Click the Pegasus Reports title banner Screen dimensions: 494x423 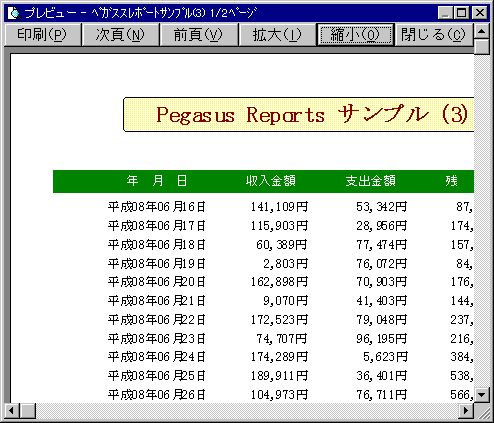(x=299, y=115)
